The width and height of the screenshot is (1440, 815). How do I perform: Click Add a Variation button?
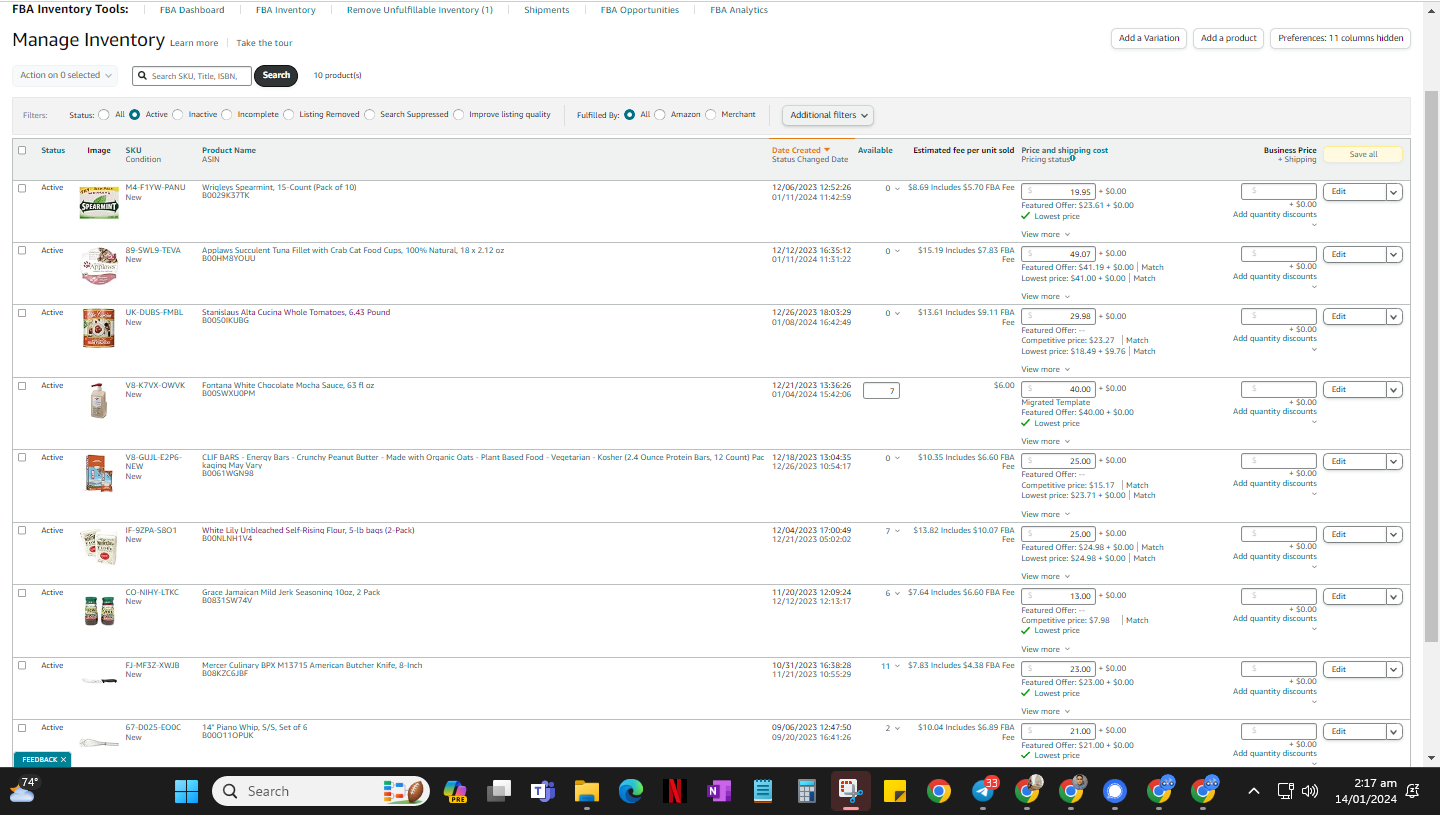[x=1149, y=38]
